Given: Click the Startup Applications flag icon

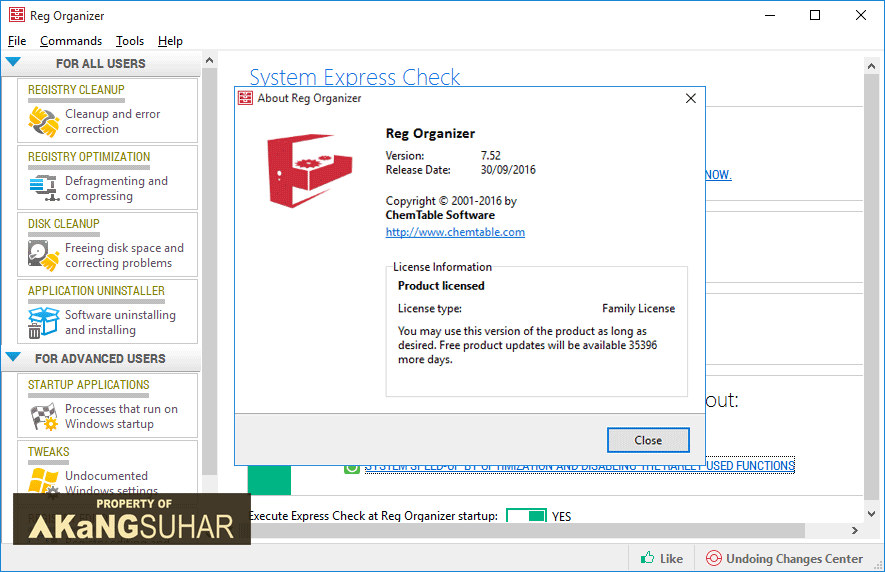Looking at the screenshot, I should pos(43,417).
